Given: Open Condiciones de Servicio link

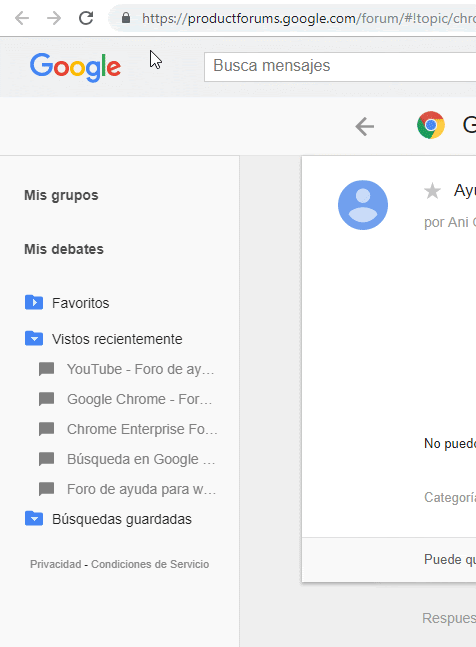Looking at the screenshot, I should tap(150, 564).
